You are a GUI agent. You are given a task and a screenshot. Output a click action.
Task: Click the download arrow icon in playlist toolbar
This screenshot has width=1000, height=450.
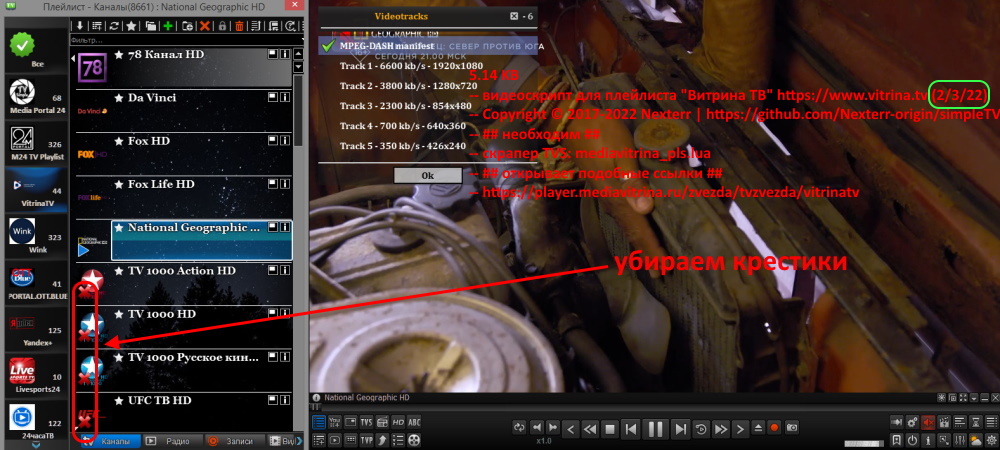[x=80, y=25]
